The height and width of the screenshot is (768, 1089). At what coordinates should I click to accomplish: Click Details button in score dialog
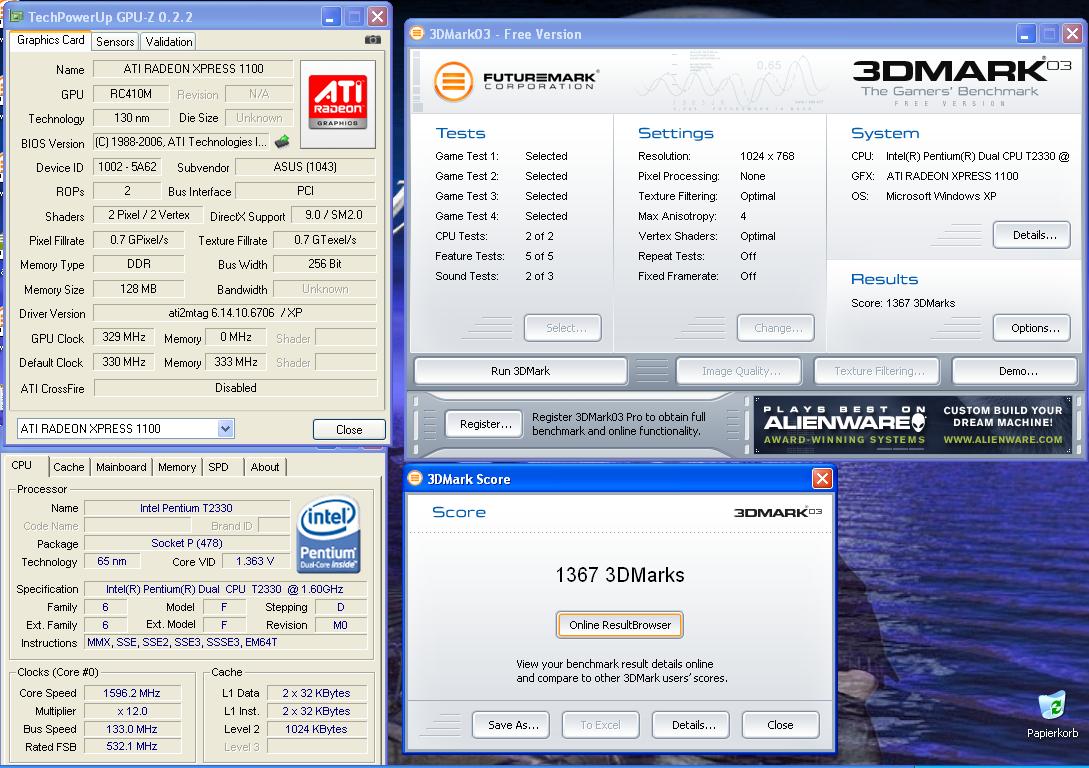(x=692, y=725)
